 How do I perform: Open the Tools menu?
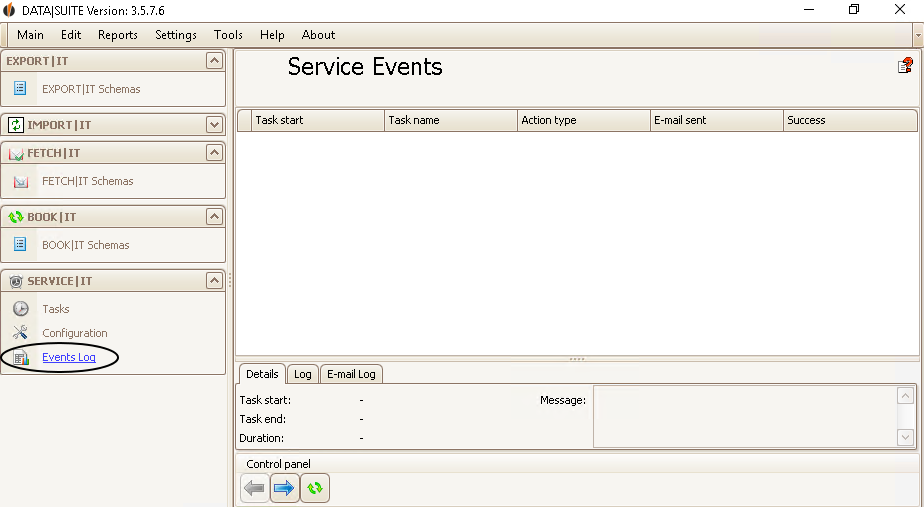pyautogui.click(x=228, y=35)
